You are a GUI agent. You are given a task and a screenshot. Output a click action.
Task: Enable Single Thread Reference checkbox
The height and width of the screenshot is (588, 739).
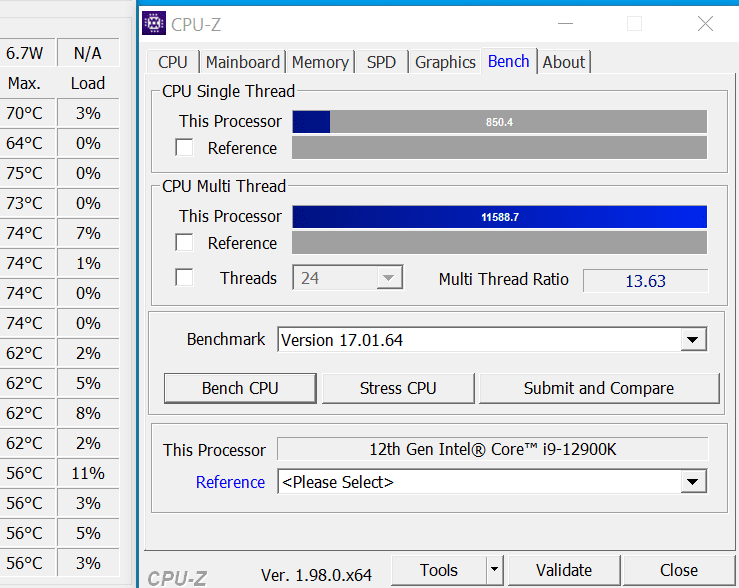(184, 147)
